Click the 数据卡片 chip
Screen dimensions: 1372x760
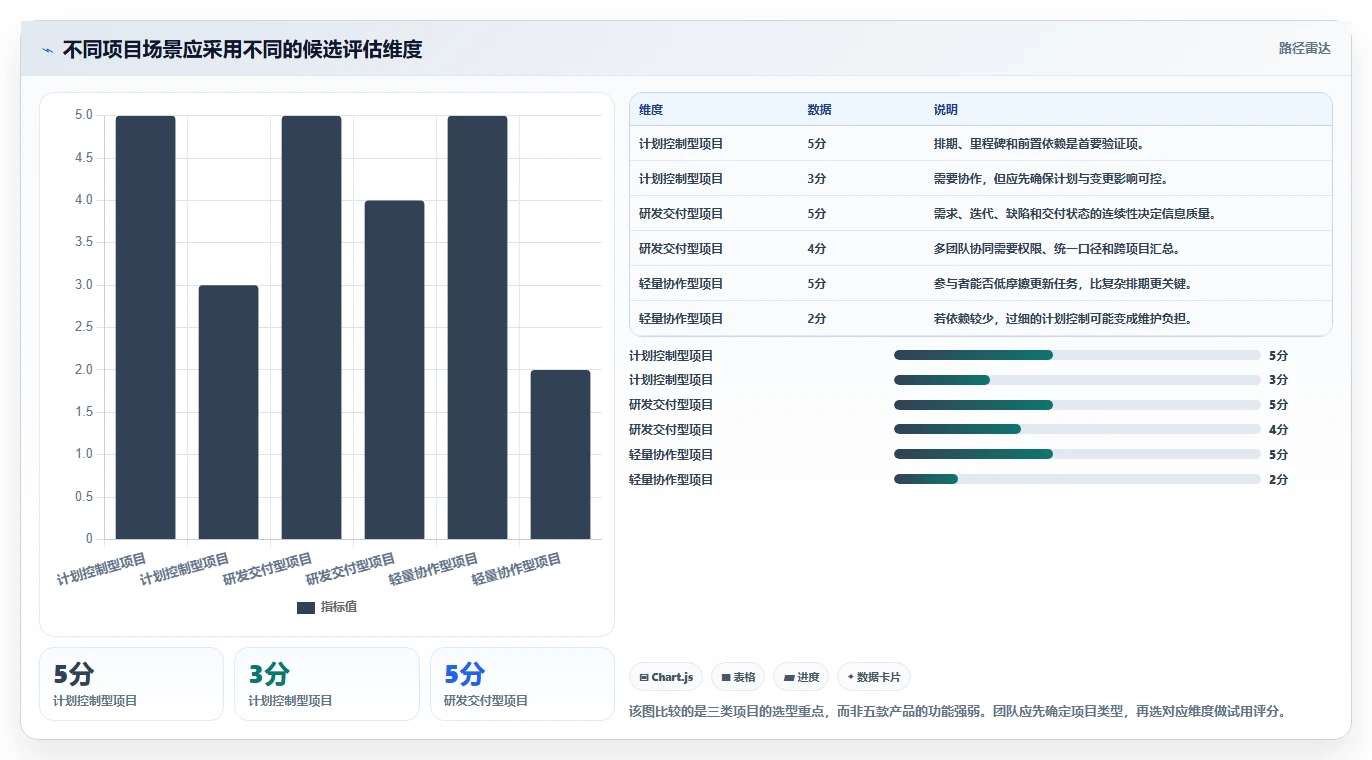click(874, 677)
